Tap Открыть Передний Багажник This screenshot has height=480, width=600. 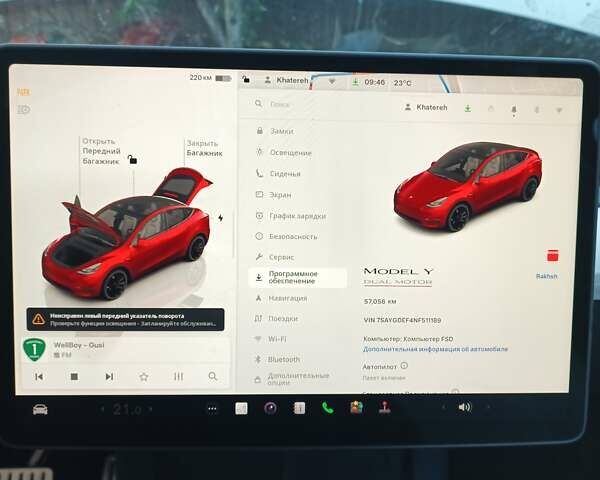tap(101, 151)
